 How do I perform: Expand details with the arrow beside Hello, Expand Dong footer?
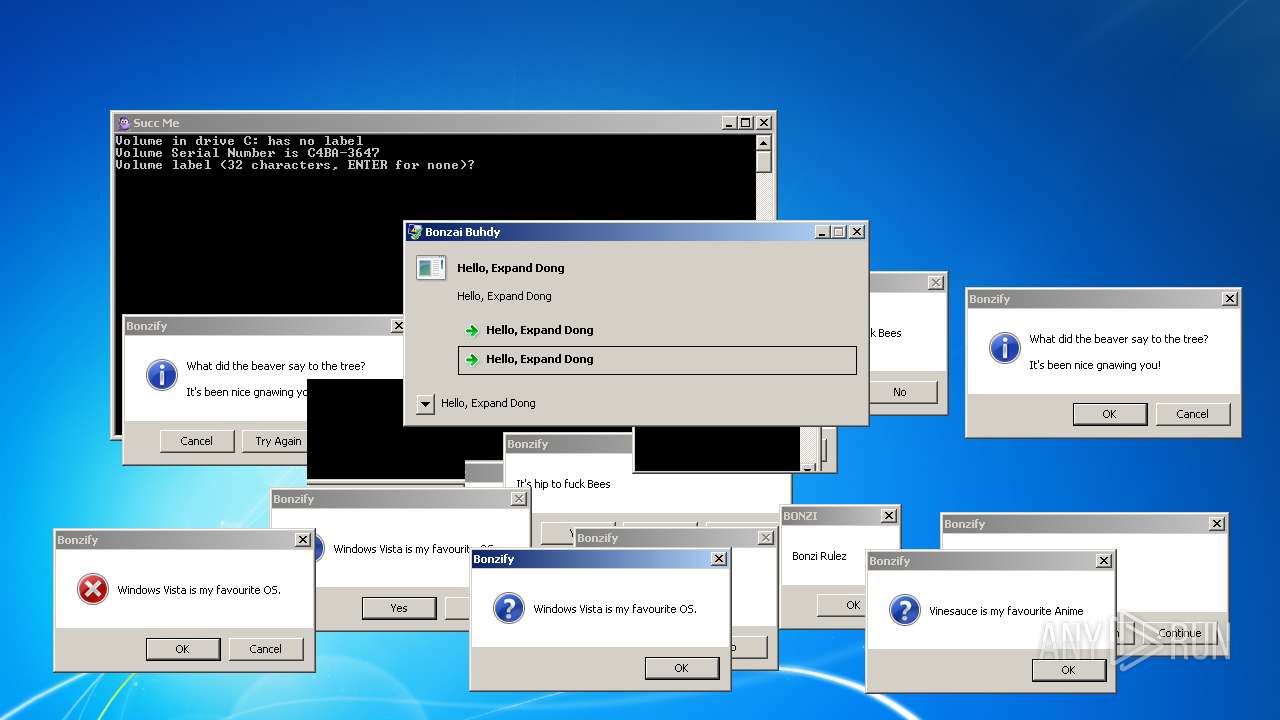coord(425,404)
